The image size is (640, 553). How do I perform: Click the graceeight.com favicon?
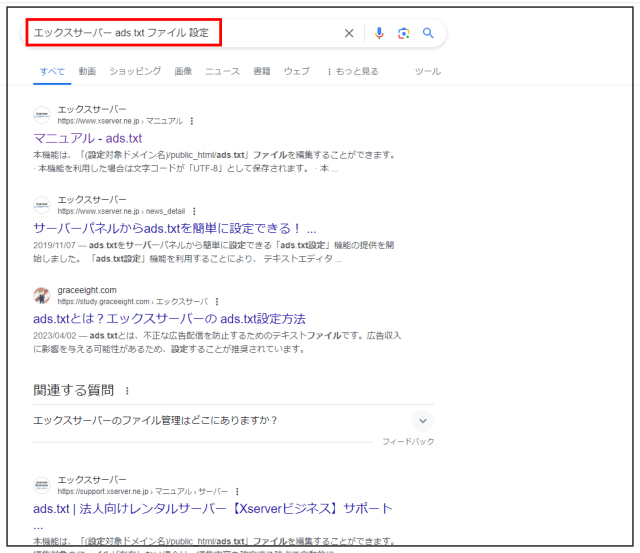coord(42,295)
